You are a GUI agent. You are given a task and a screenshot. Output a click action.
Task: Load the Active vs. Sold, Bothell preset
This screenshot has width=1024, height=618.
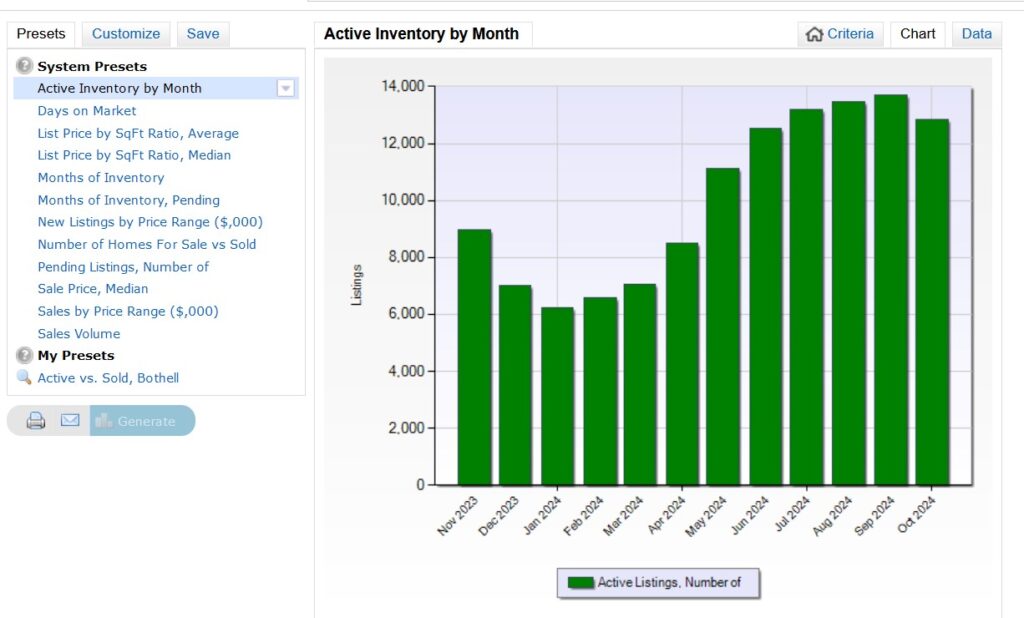coord(108,378)
